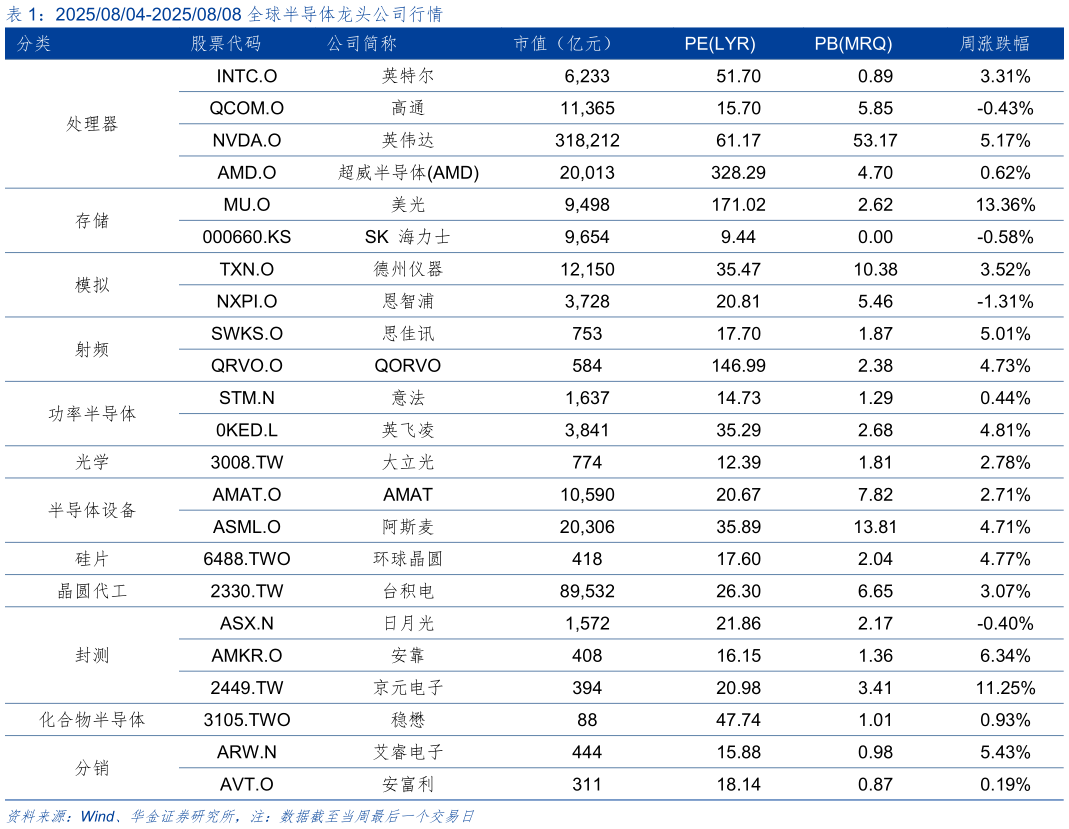This screenshot has height=829, width=1069.
Task: Select the 分类 column header
Action: [34, 44]
